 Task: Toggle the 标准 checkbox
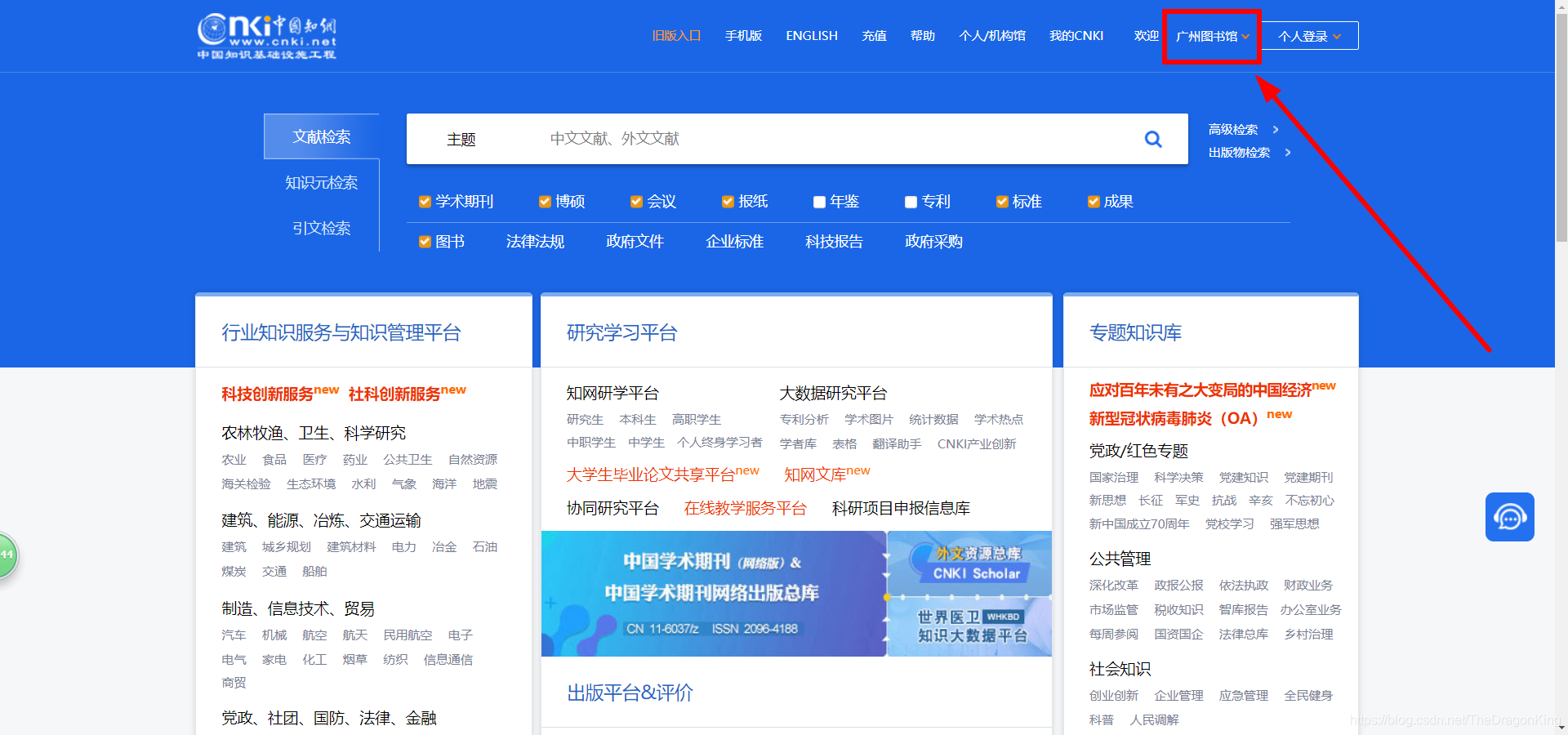(x=1002, y=202)
